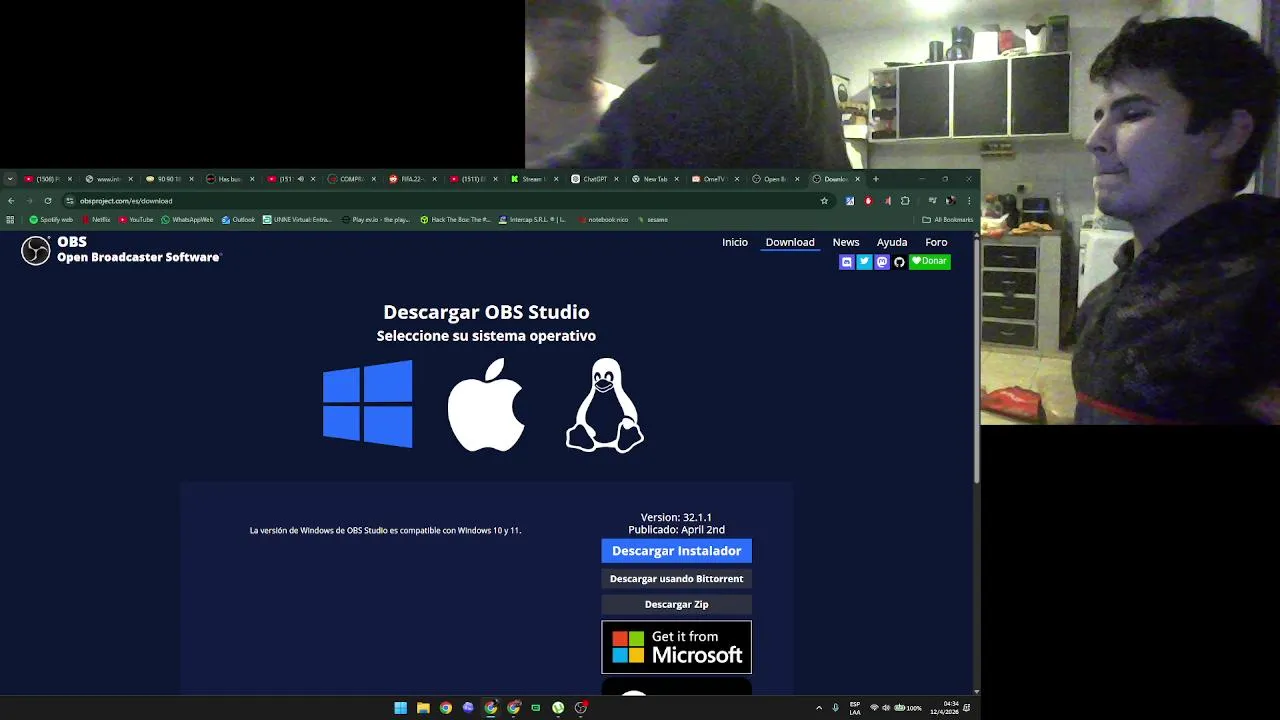
Task: Open the Netflix bookmark
Action: (x=95, y=220)
